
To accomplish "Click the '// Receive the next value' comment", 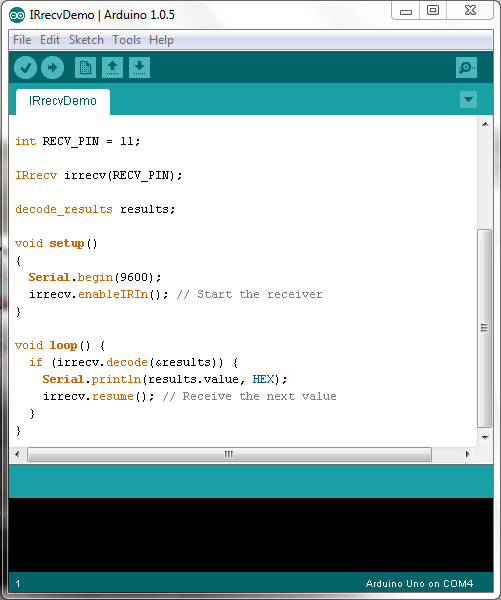I will coord(250,396).
